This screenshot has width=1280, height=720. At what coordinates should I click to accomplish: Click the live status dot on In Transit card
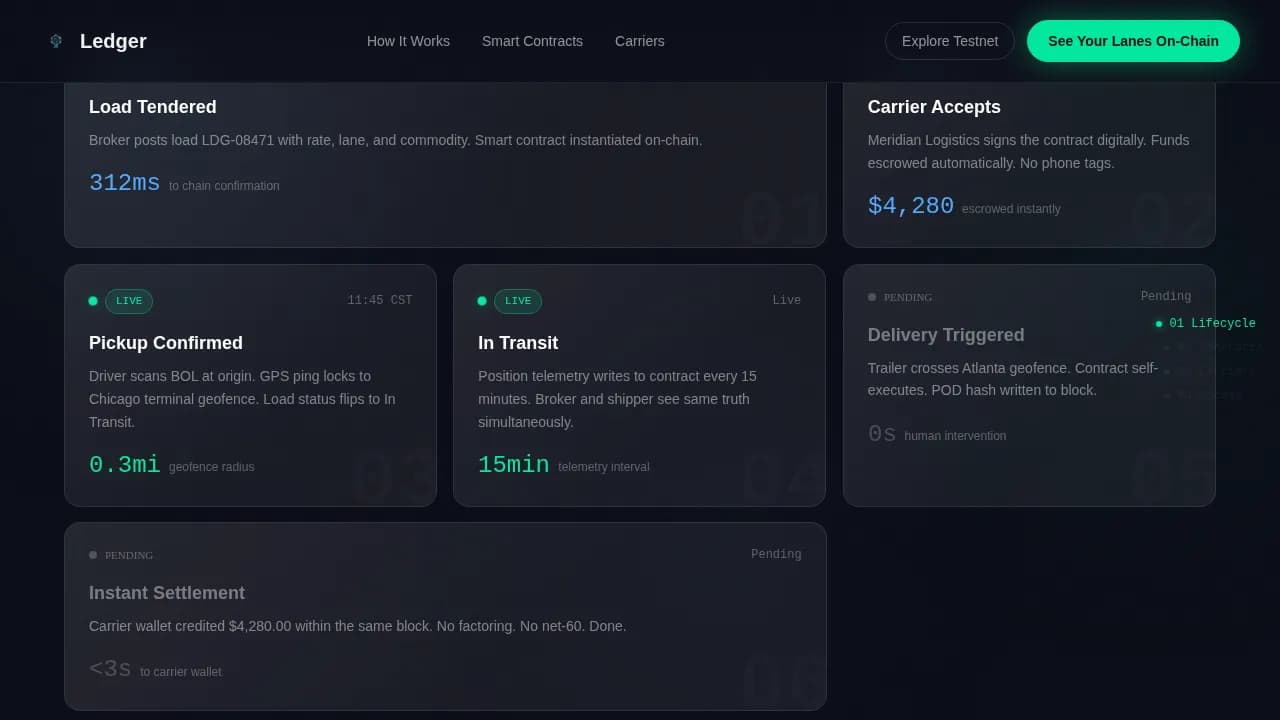click(x=482, y=300)
